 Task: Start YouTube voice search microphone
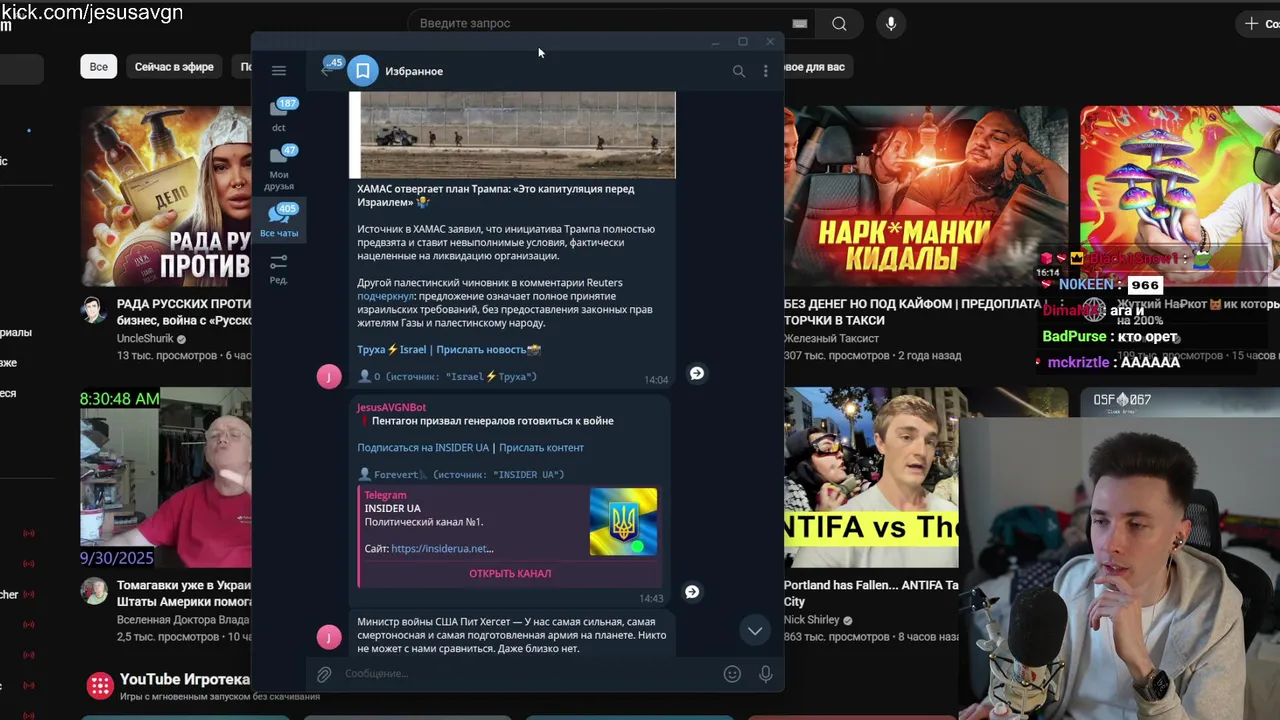pyautogui.click(x=891, y=23)
